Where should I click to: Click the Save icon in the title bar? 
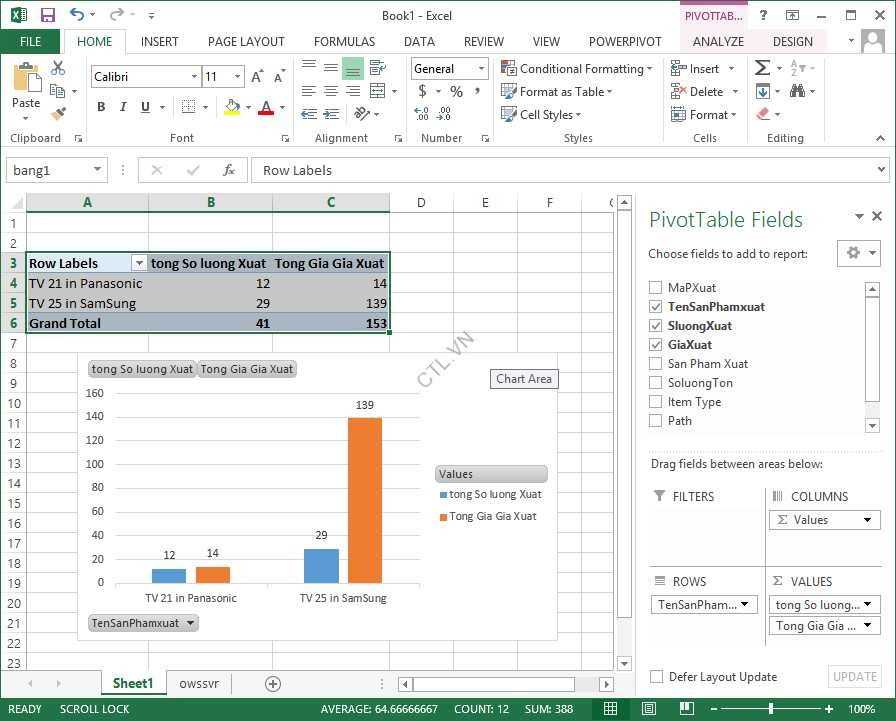(47, 15)
